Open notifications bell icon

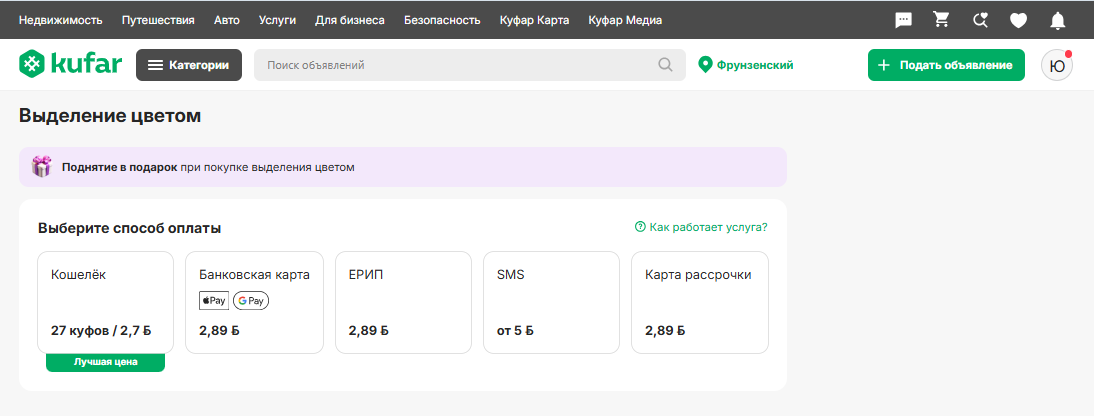click(1058, 20)
